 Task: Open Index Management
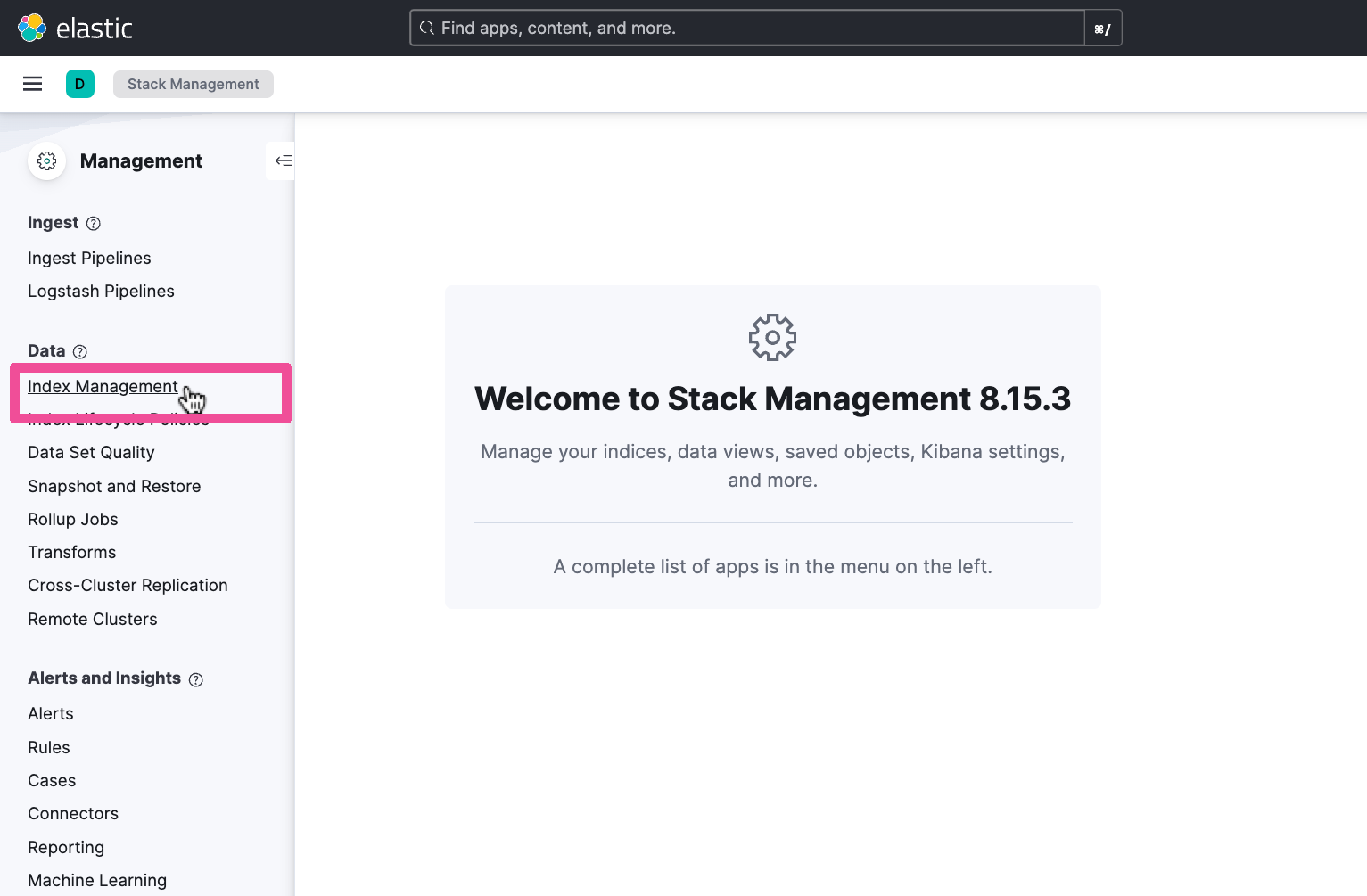click(103, 386)
